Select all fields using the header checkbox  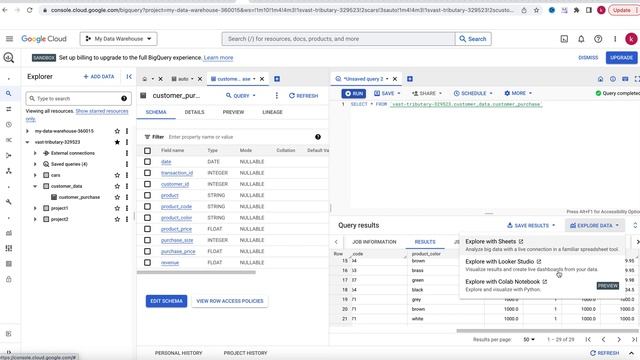click(147, 151)
